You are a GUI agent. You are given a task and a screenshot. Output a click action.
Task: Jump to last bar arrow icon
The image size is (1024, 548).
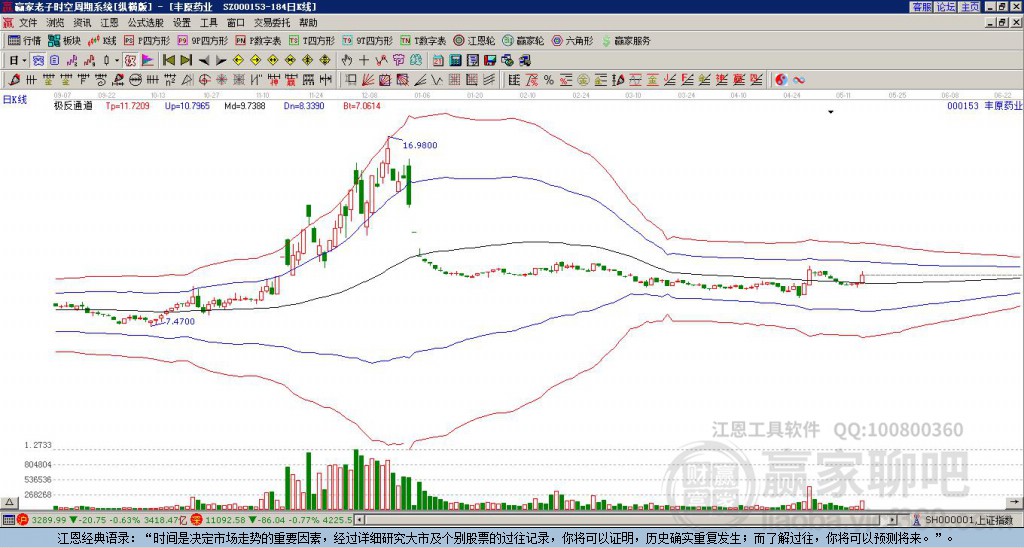pyautogui.click(x=186, y=61)
